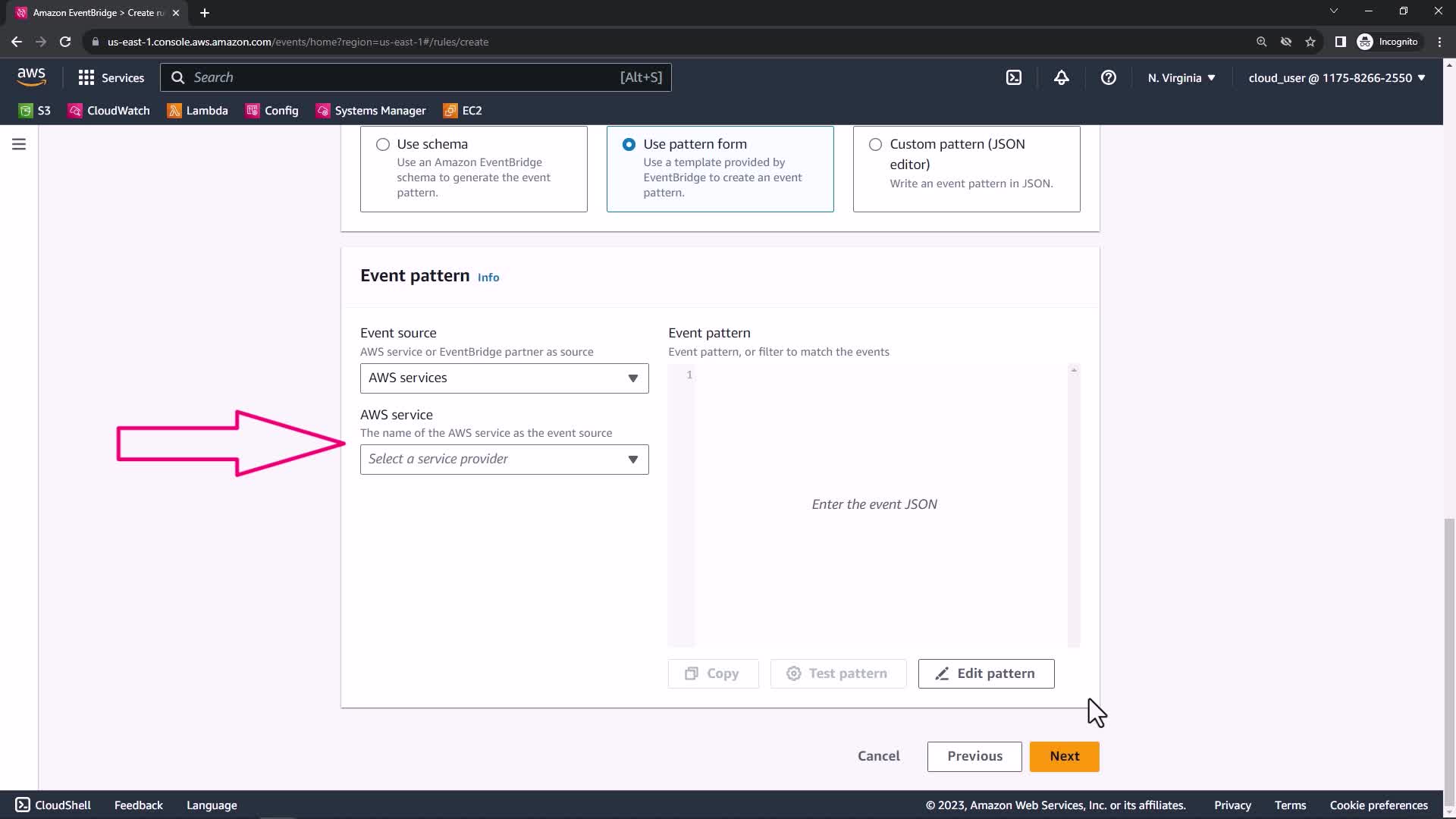
Task: Expand the hamburger side navigation menu
Action: click(19, 144)
